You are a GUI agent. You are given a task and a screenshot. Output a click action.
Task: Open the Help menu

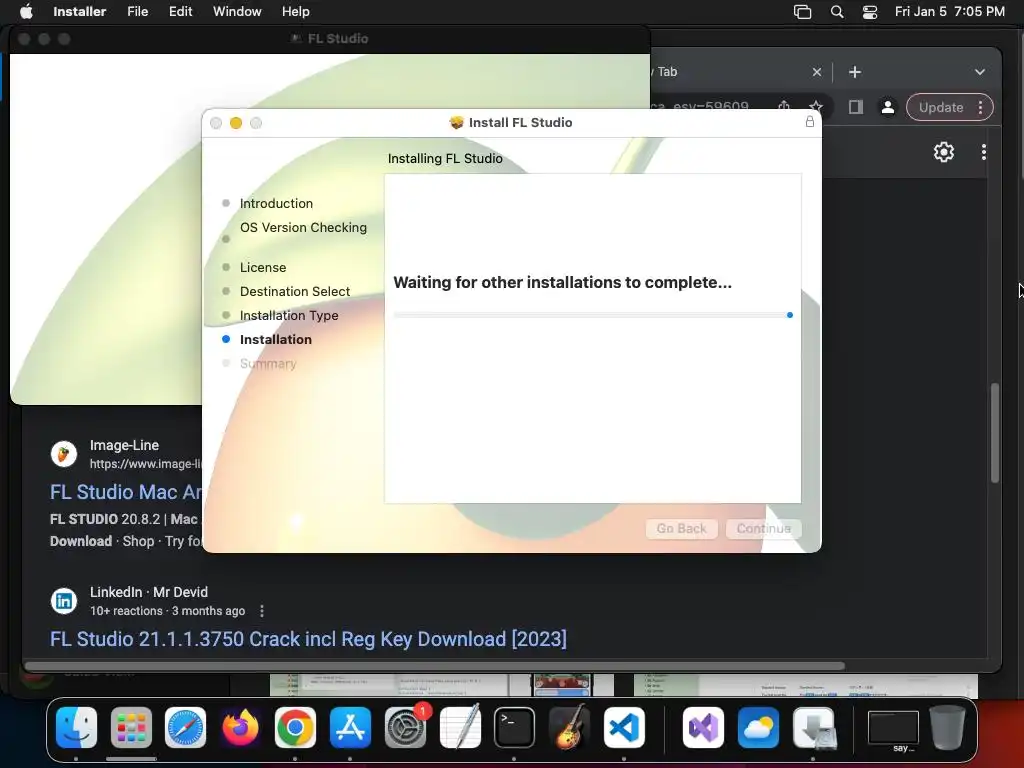(x=295, y=12)
